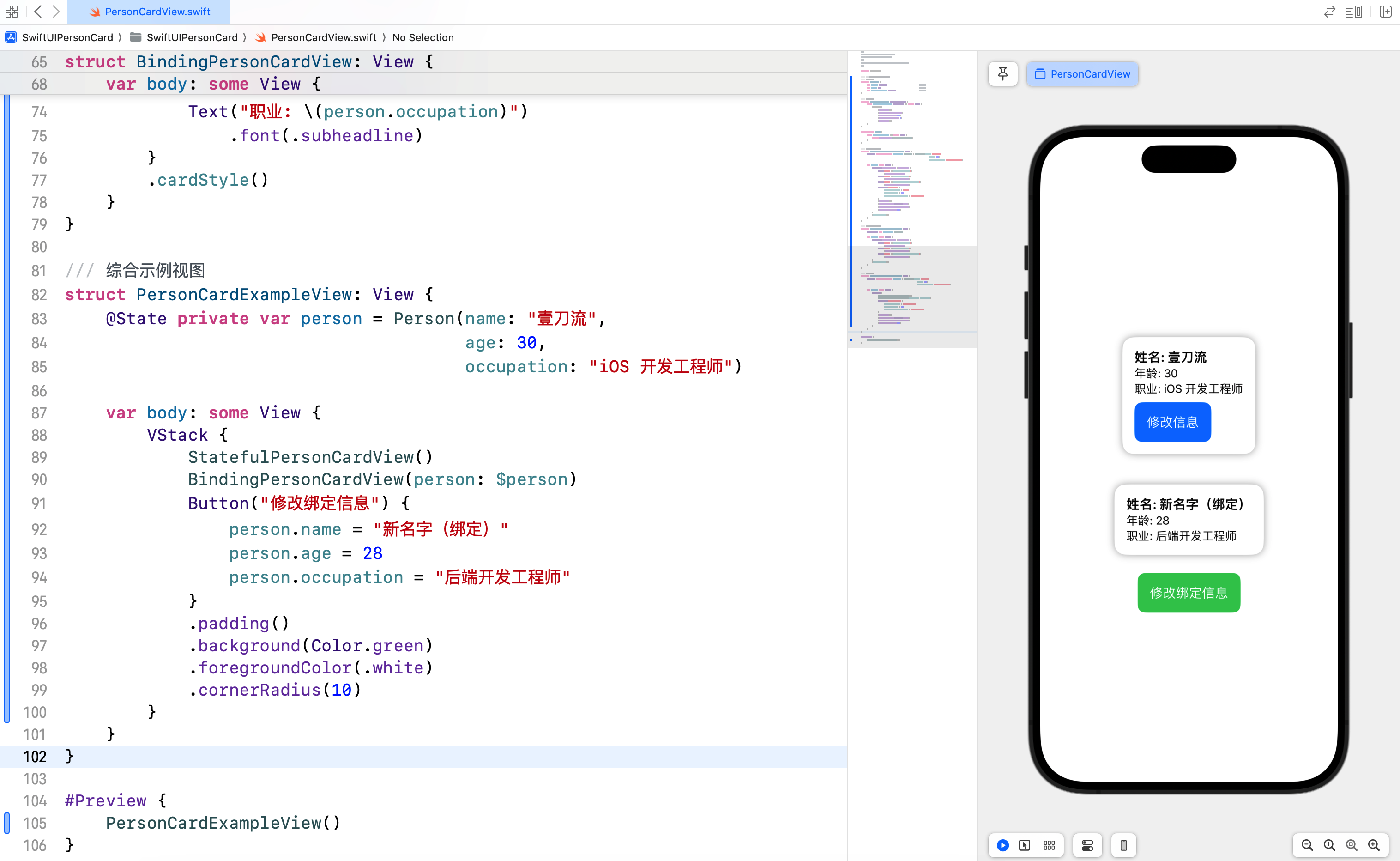Click the 姓名: 壹刀流 text in preview
Screen dimensions: 1400x861
point(1170,357)
